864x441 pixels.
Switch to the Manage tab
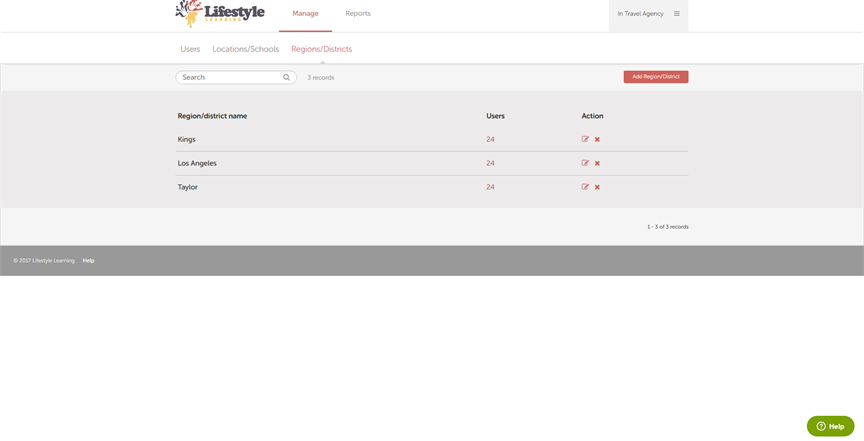(x=305, y=14)
